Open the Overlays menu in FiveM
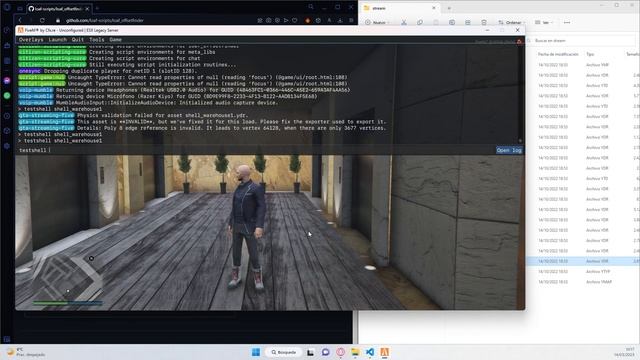This screenshot has width=640, height=360. click(x=31, y=40)
